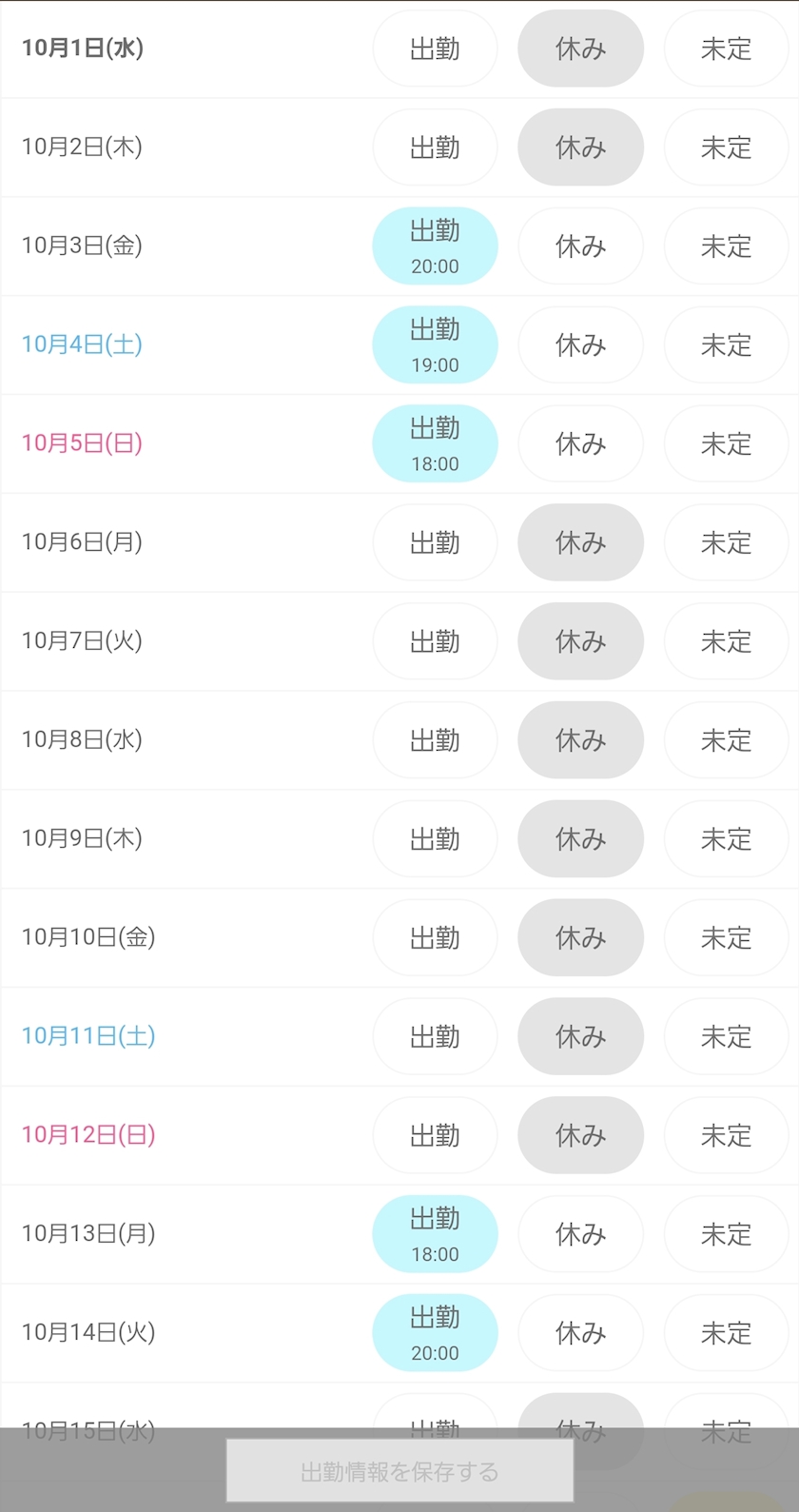Click the 19:00 出勤 button on October 4

435,344
